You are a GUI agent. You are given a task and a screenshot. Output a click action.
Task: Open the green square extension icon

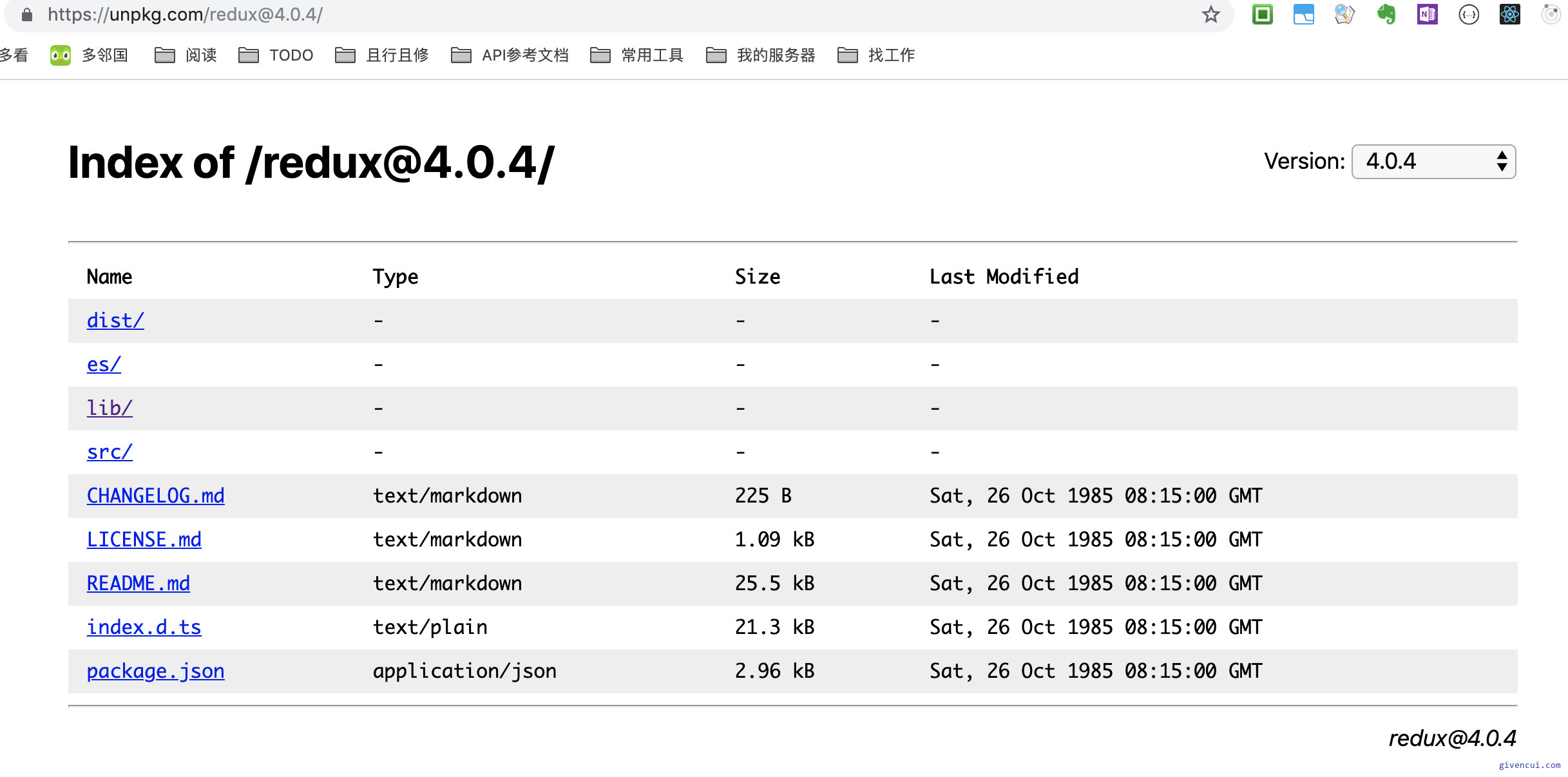(x=1263, y=14)
